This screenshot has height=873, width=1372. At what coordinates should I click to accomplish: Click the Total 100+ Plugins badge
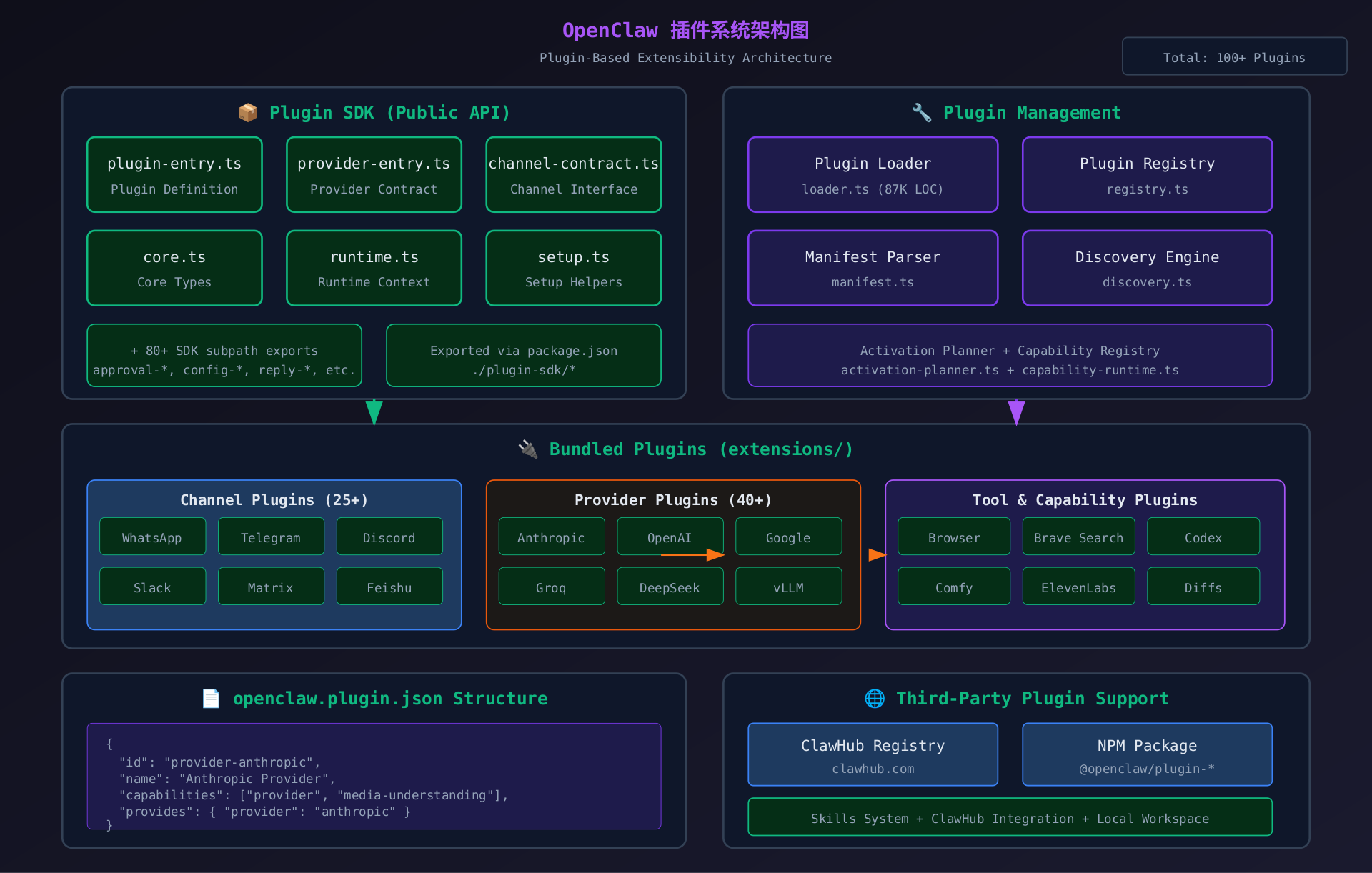[1234, 57]
